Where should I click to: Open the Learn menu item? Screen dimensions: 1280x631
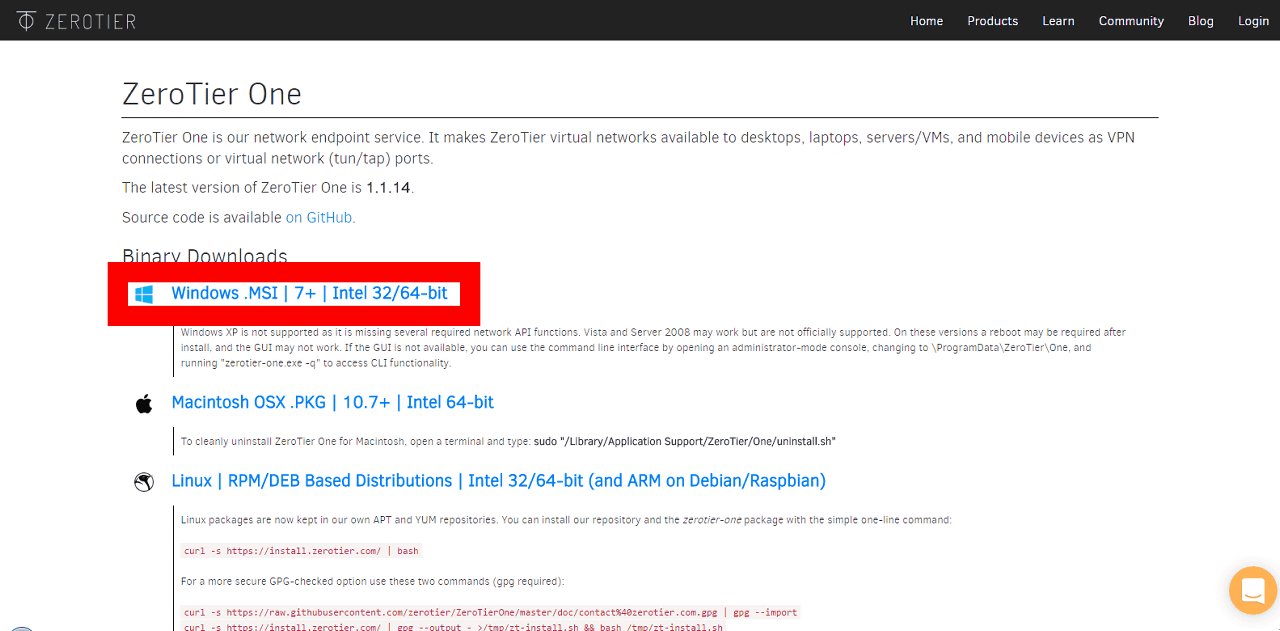[1058, 21]
